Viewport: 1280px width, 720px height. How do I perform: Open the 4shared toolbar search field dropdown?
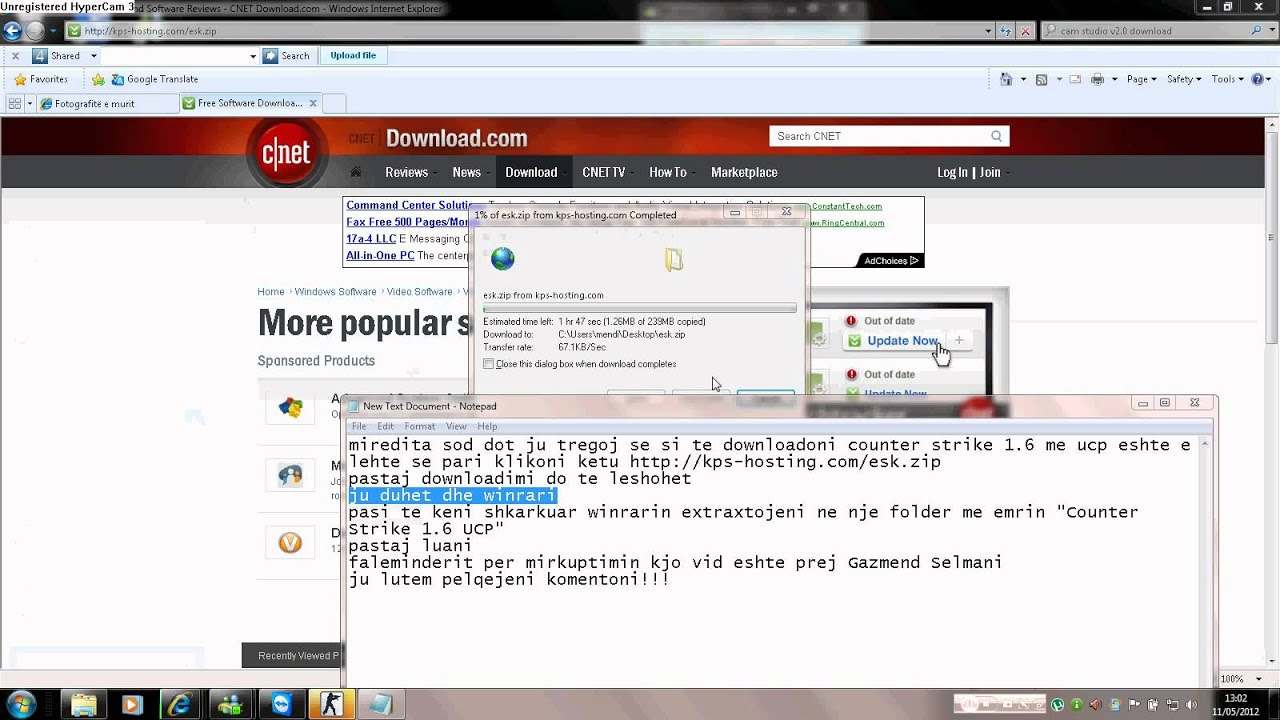coord(253,56)
